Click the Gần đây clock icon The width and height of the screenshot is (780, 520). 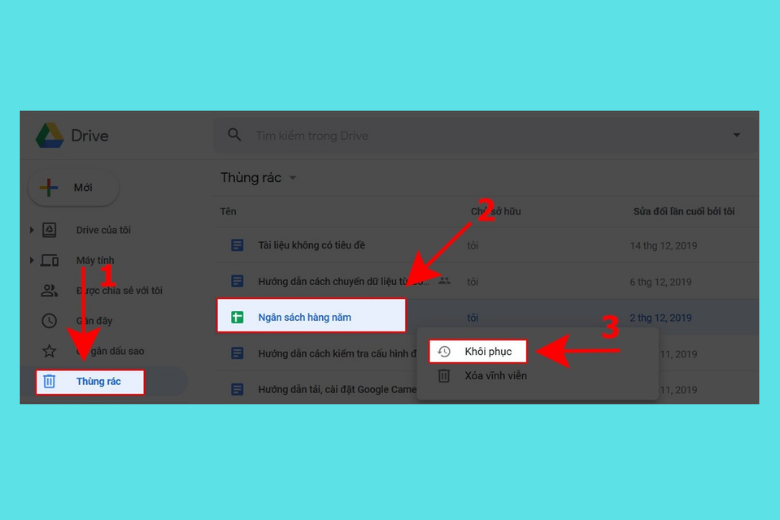pos(49,321)
